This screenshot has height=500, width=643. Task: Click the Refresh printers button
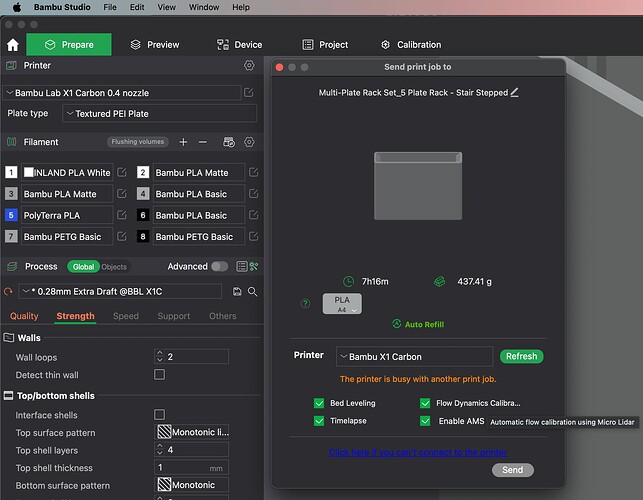(521, 356)
